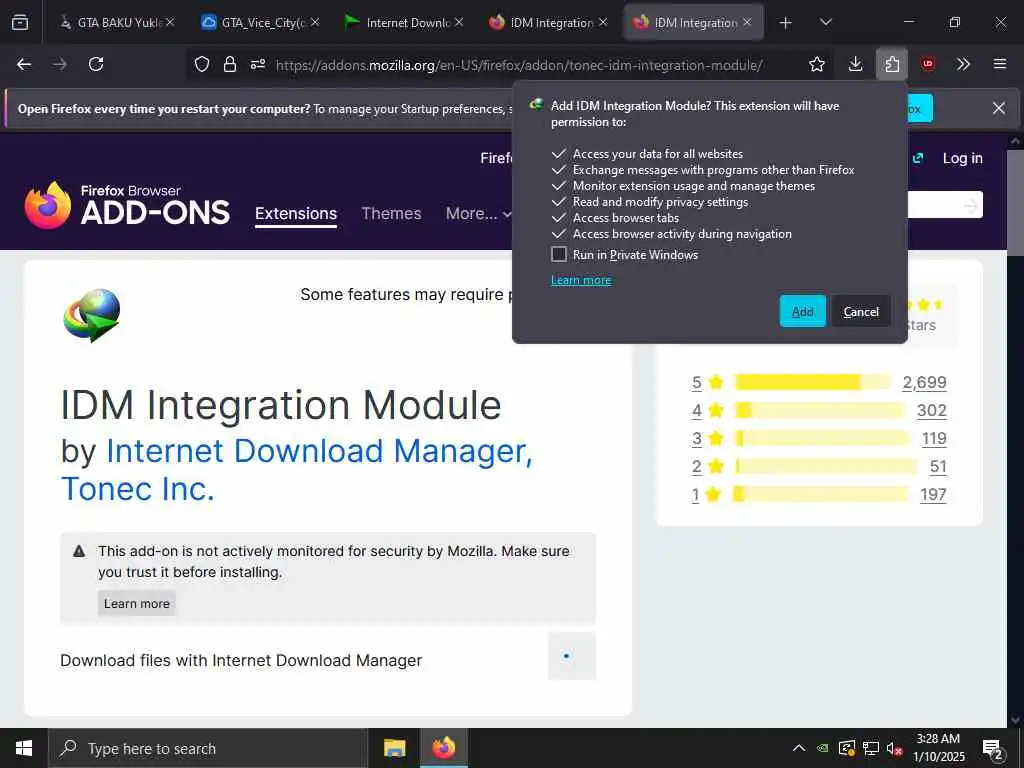Viewport: 1024px width, 768px height.
Task: Click the 4-star rating bar
Action: click(x=820, y=410)
